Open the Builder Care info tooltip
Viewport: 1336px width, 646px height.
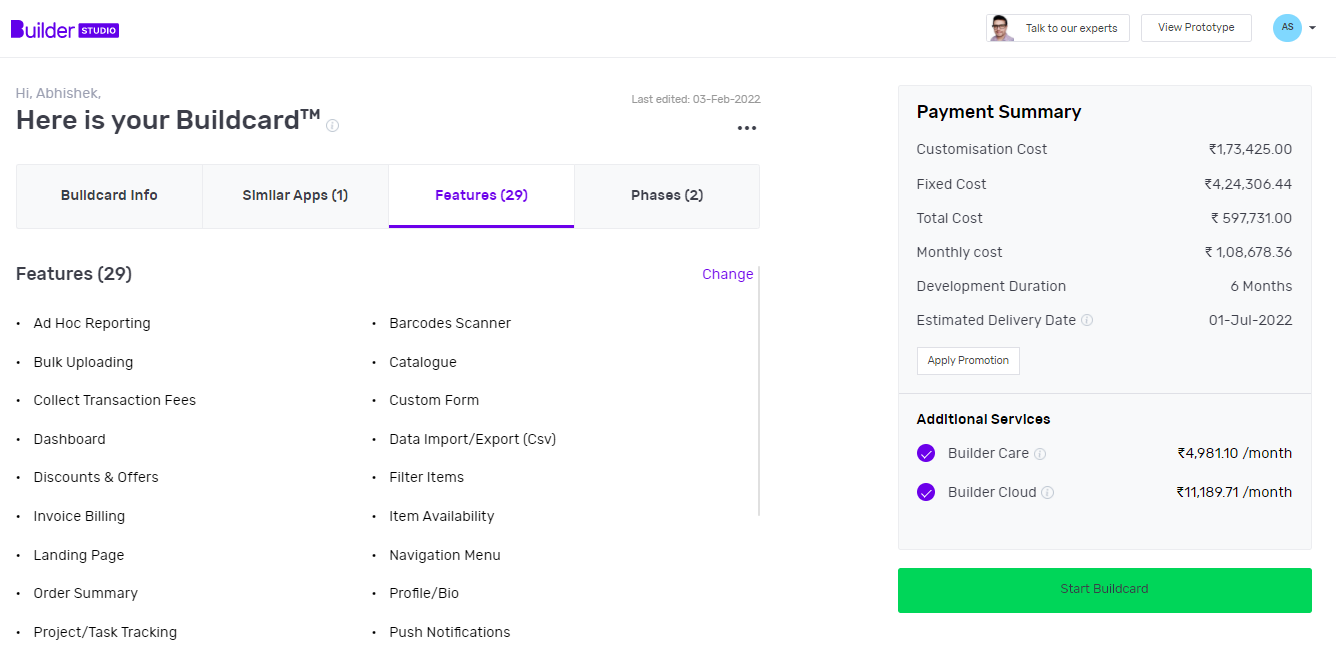1040,453
